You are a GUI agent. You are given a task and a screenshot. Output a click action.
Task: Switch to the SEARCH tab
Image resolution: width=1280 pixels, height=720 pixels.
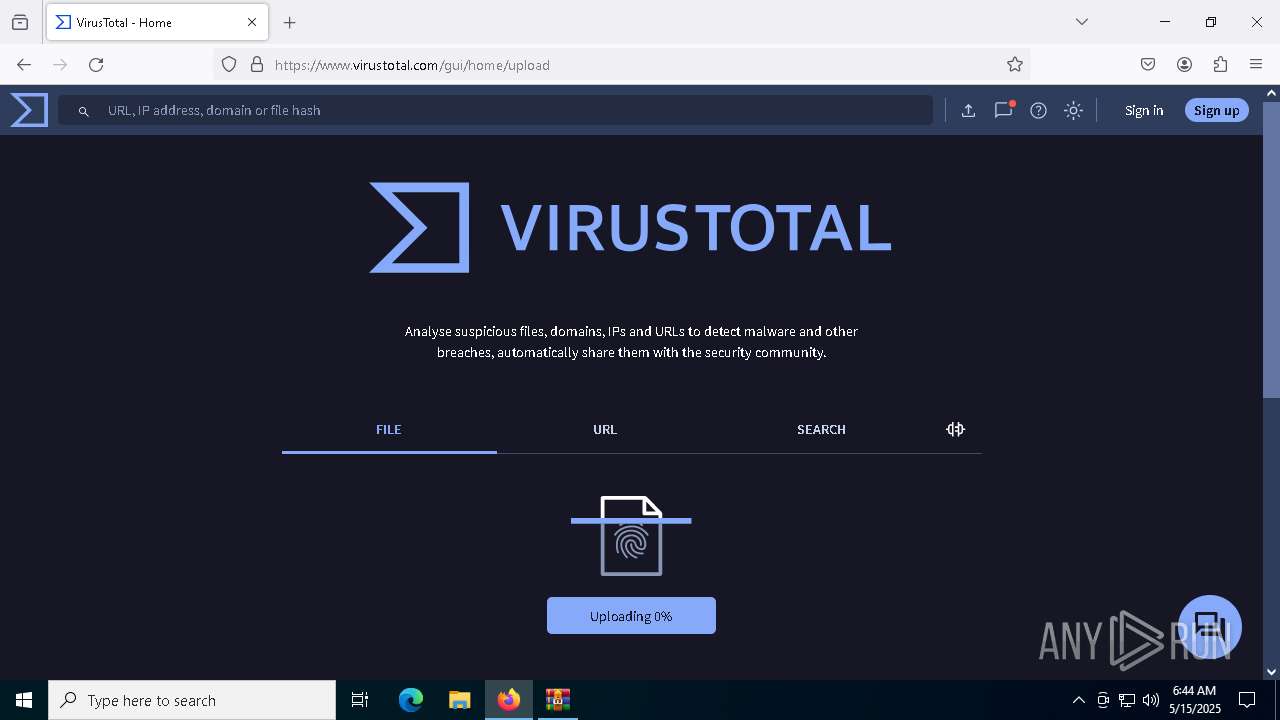click(821, 430)
